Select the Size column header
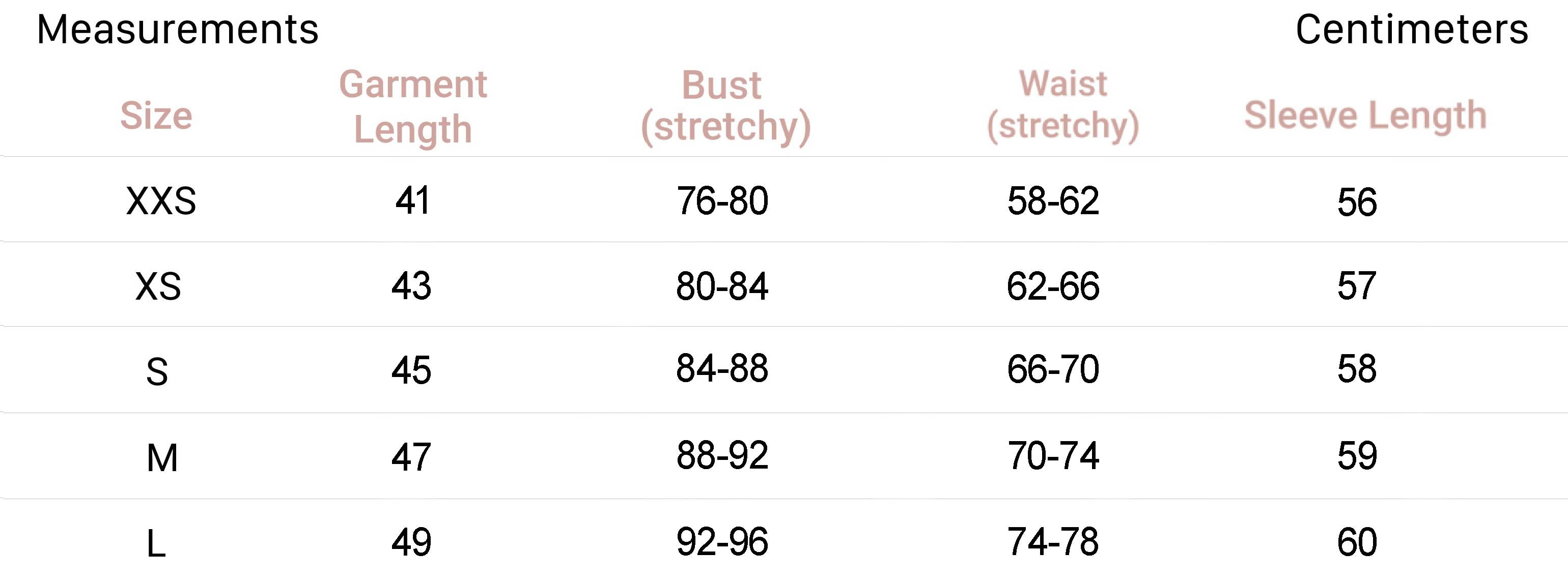 [x=156, y=115]
